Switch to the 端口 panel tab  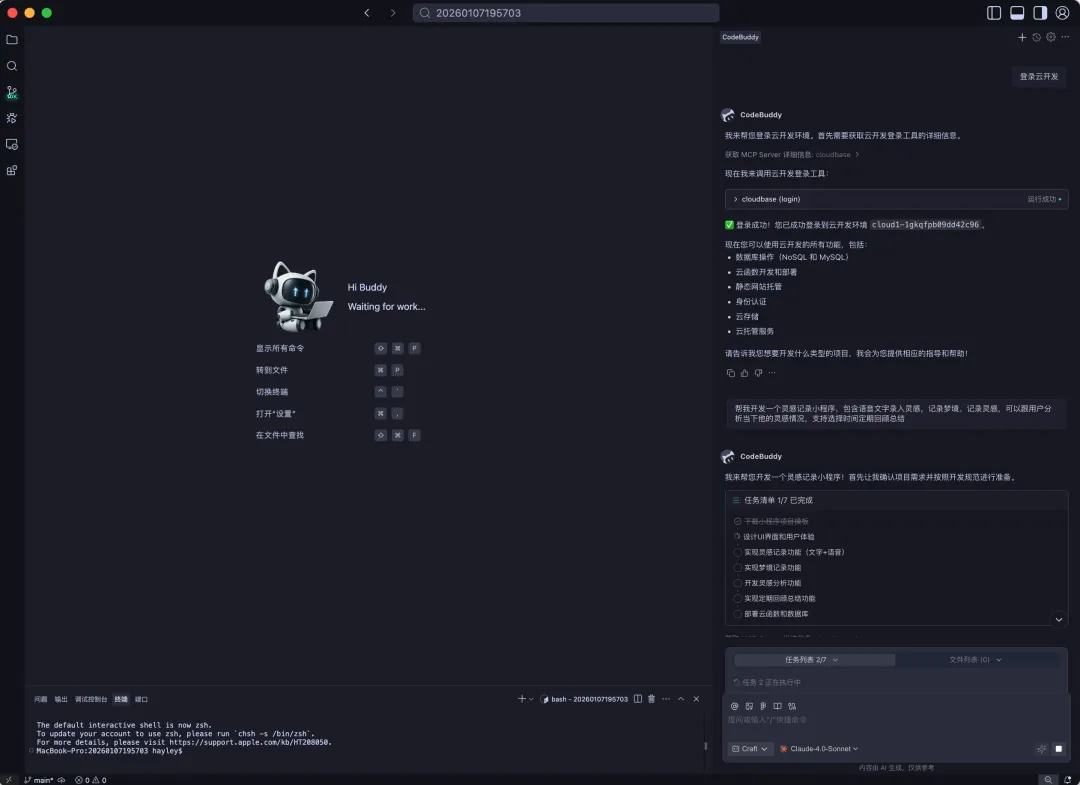click(141, 700)
